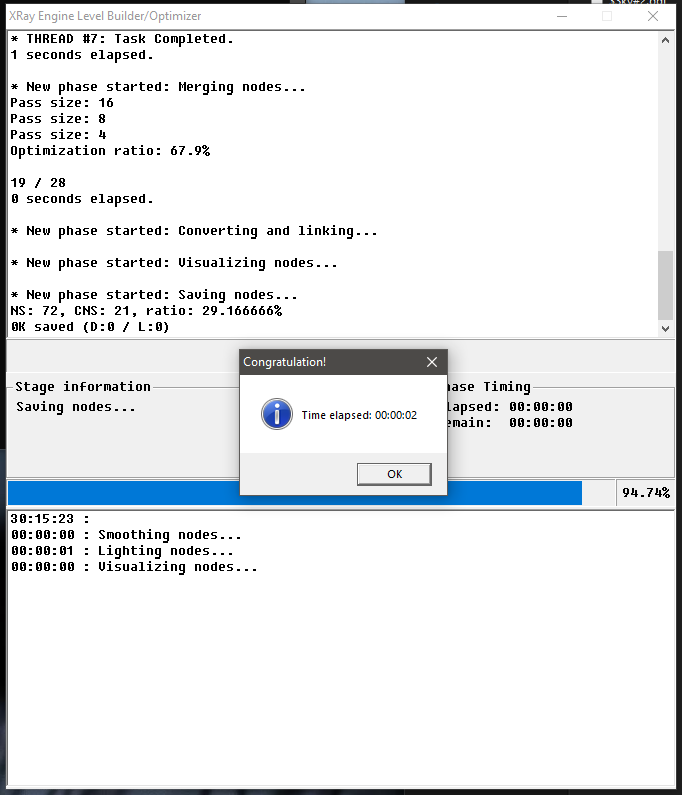Close the Congratulation dialog using its X

(432, 362)
